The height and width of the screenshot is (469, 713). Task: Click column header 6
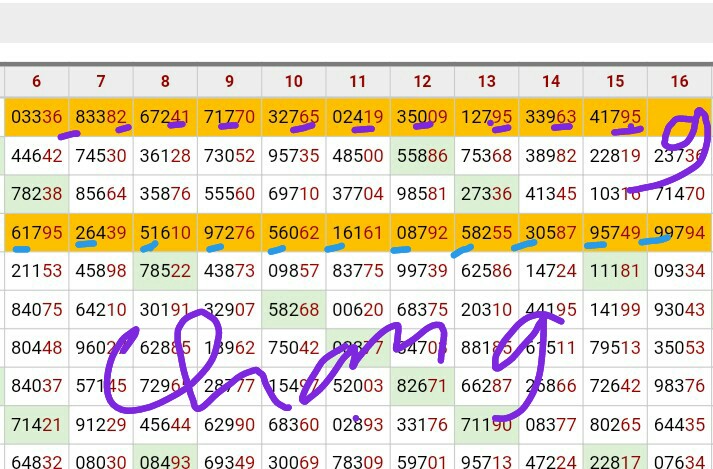coord(37,82)
